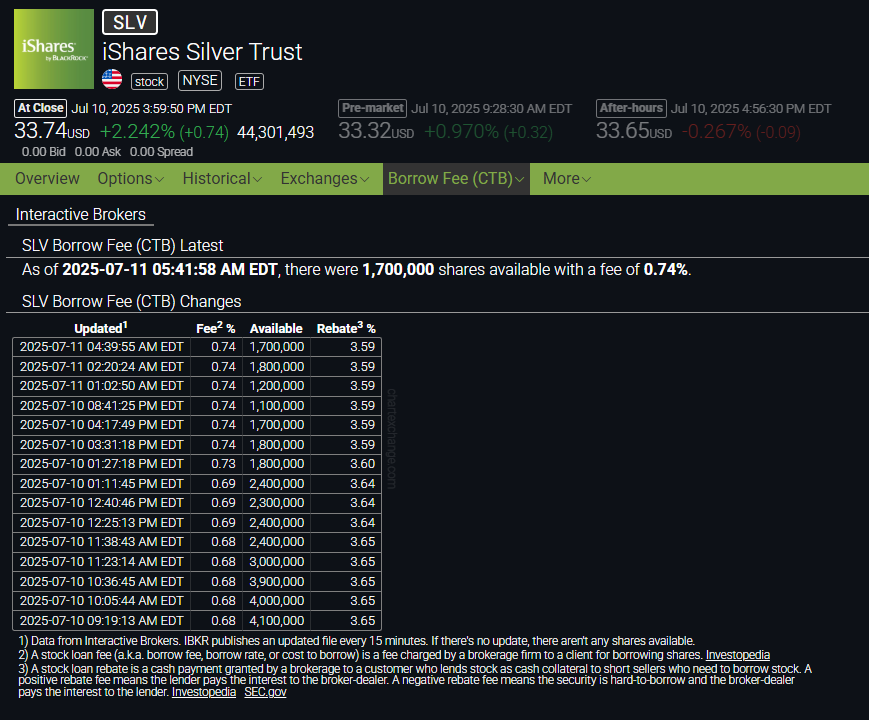The image size is (869, 720).
Task: Click the '2025-07-10 12:25:13 PM EDT' timestamp
Action: (x=101, y=523)
